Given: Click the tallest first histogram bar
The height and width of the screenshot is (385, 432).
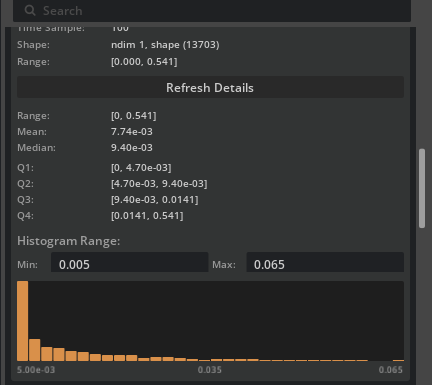Looking at the screenshot, I should (x=23, y=321).
